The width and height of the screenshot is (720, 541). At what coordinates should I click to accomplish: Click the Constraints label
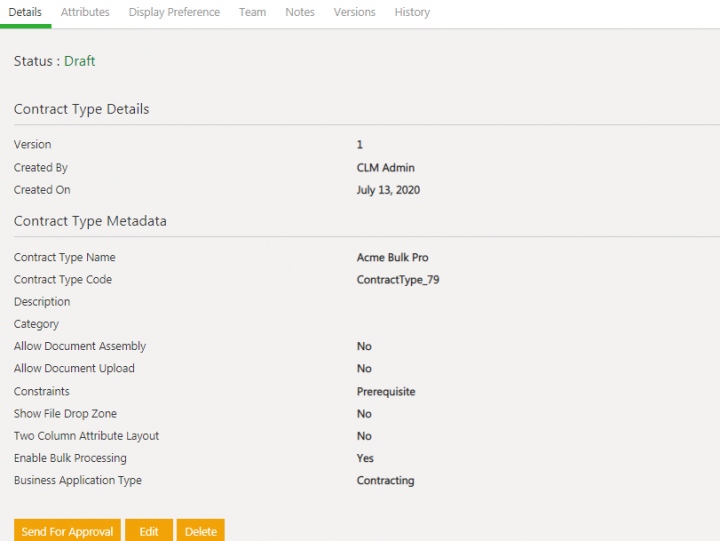(x=42, y=391)
